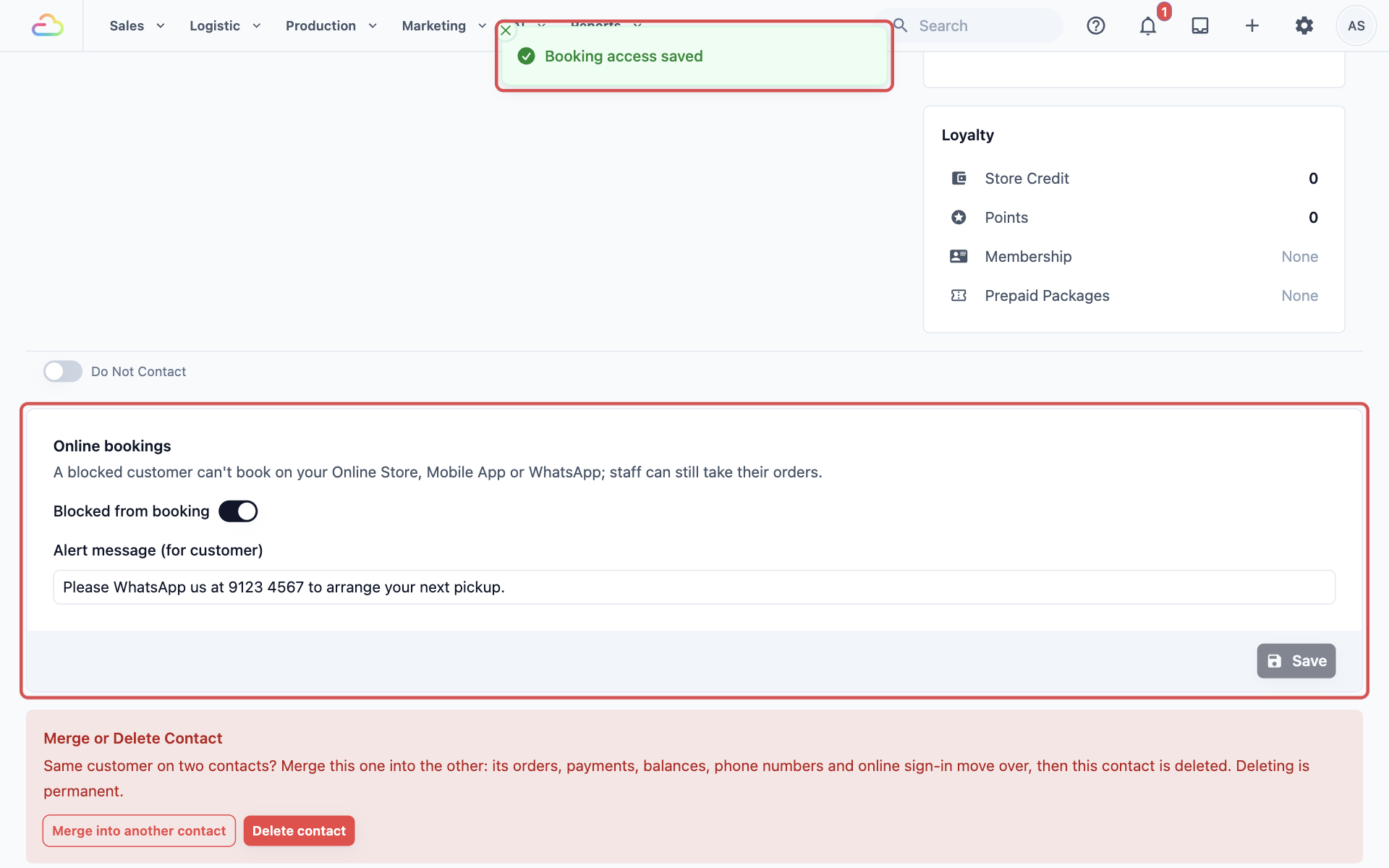The width and height of the screenshot is (1389, 868).
Task: Click the Points star icon
Action: [959, 217]
